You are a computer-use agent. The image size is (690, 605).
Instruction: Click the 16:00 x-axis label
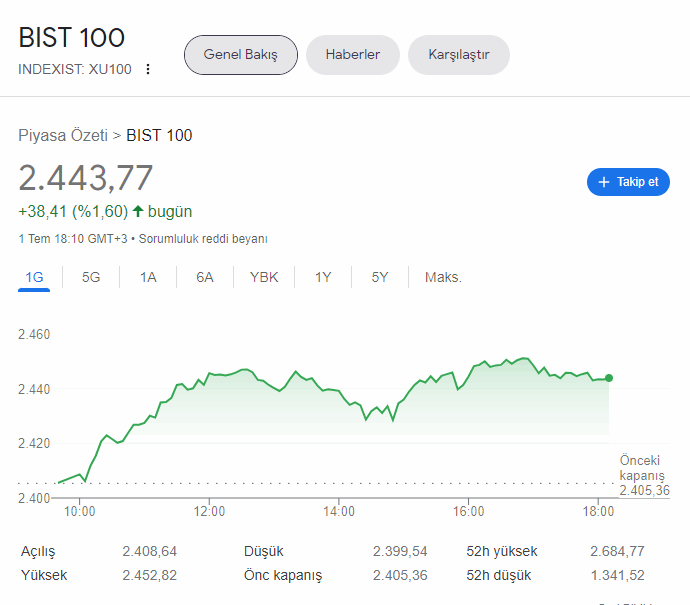click(468, 511)
